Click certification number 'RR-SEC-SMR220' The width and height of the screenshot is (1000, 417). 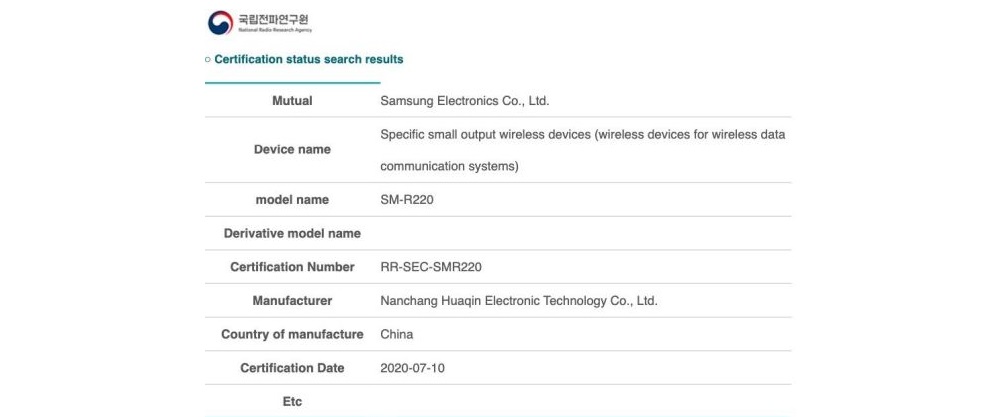438,267
